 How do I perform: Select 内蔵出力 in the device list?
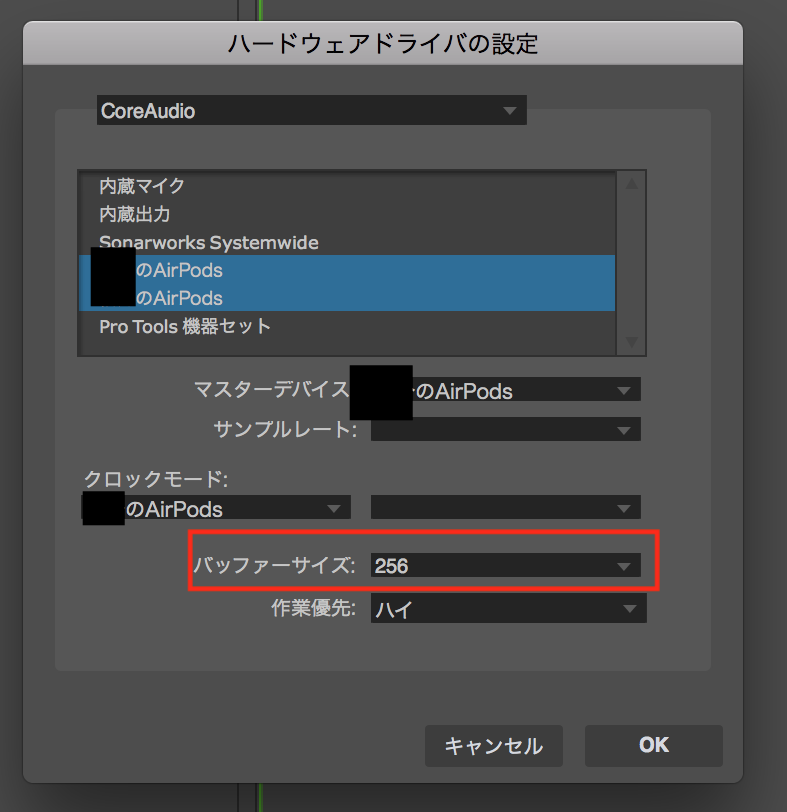tap(134, 214)
